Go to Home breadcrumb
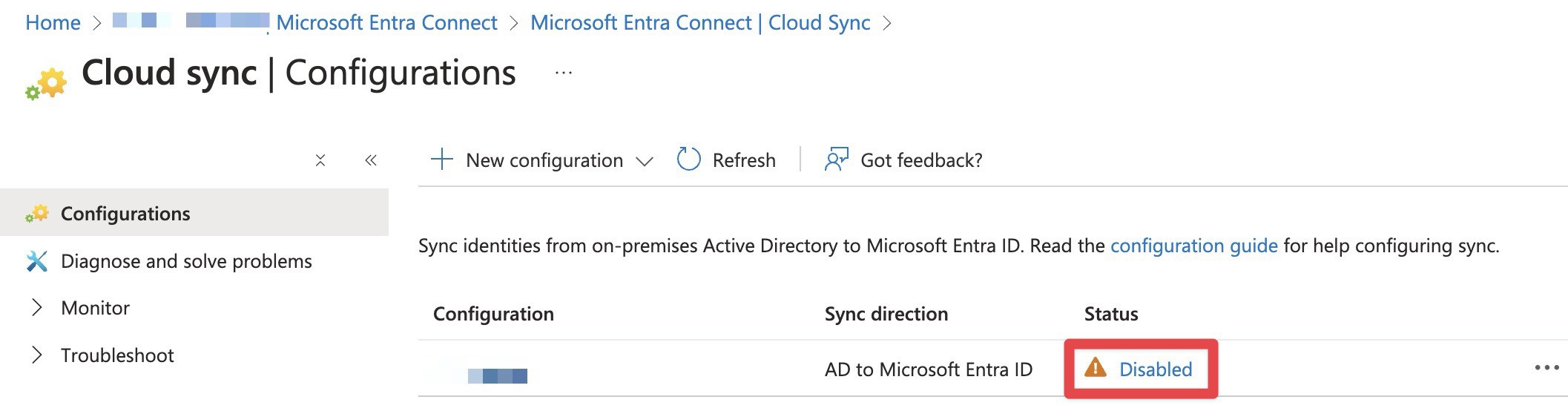 pyautogui.click(x=53, y=23)
